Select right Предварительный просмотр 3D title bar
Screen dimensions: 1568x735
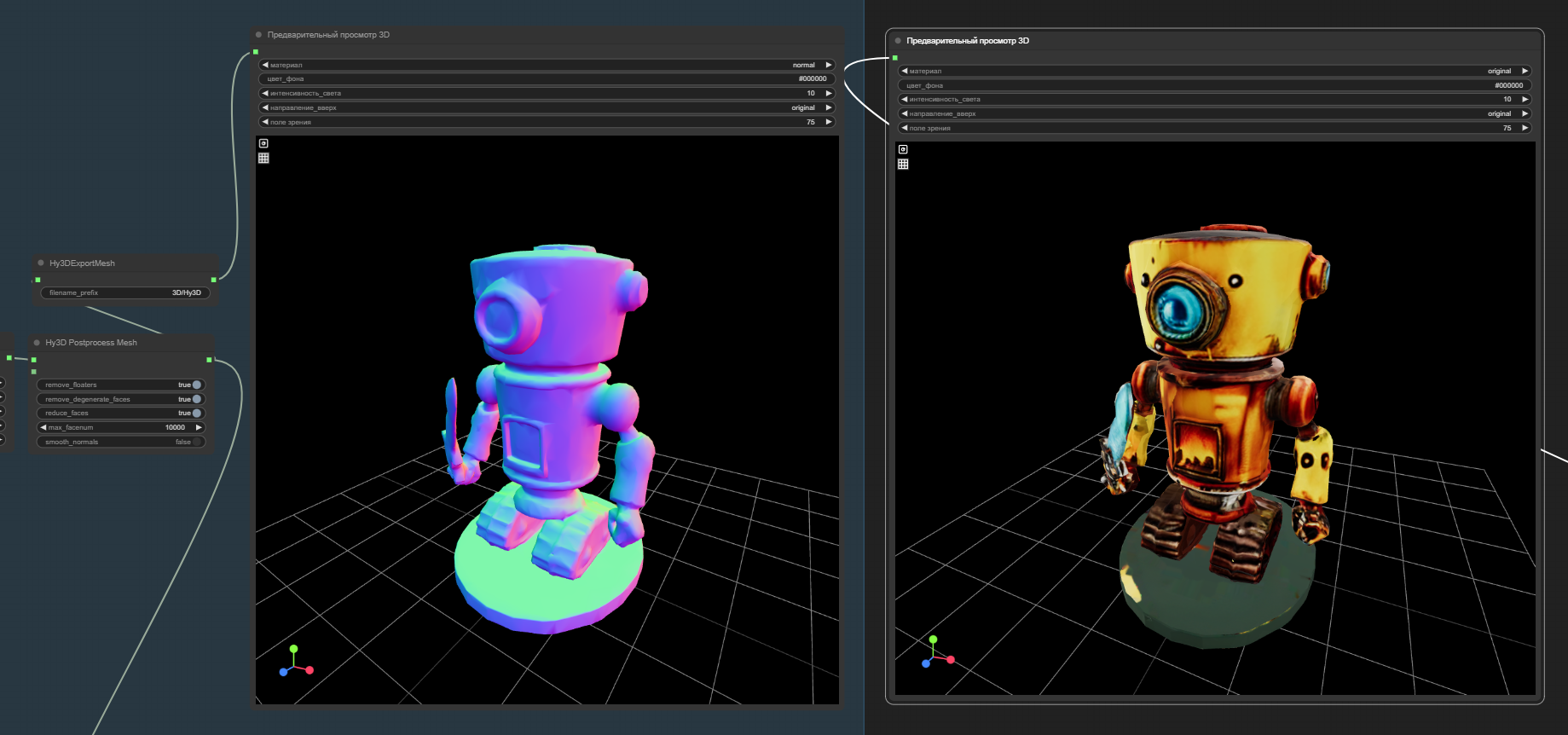pyautogui.click(x=1215, y=41)
